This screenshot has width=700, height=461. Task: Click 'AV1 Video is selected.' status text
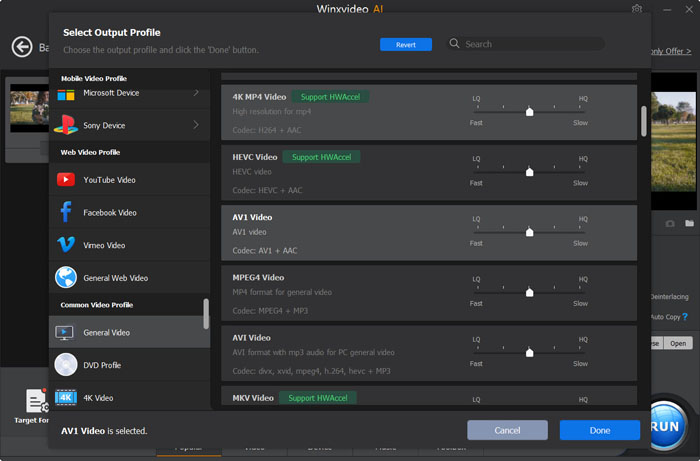click(104, 431)
